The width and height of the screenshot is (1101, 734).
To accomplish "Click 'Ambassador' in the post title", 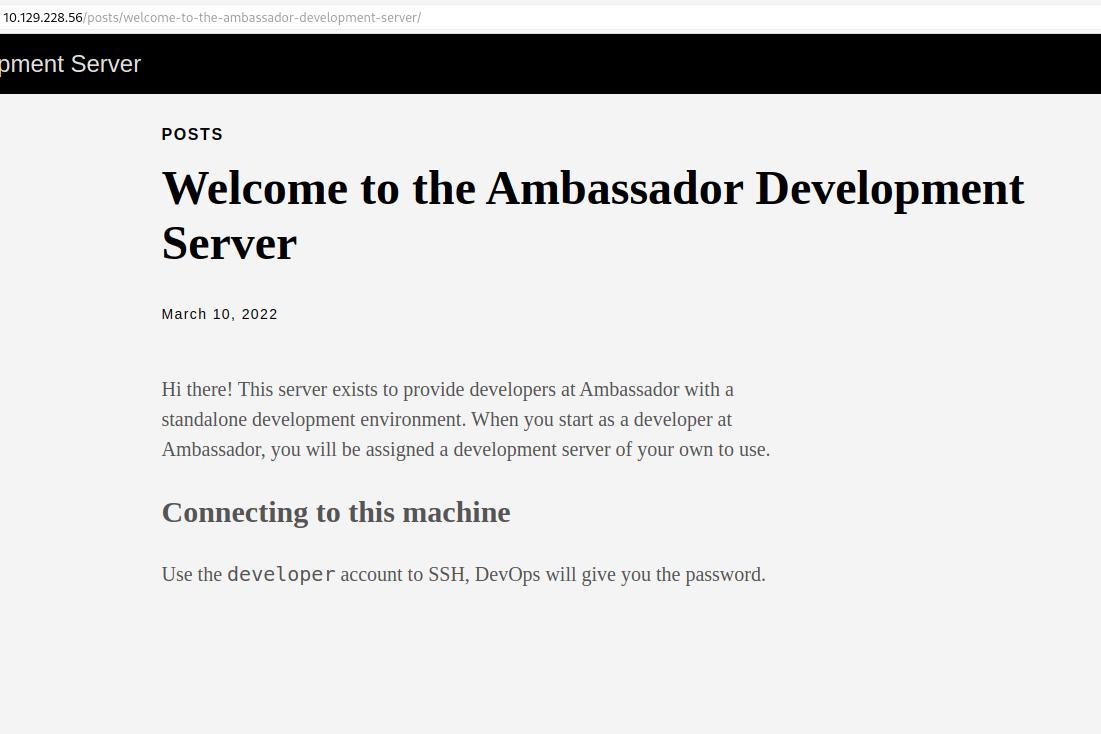I will click(x=614, y=188).
